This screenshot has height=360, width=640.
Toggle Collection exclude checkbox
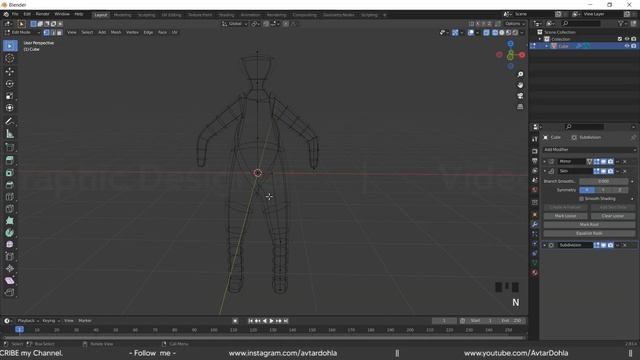(620, 39)
